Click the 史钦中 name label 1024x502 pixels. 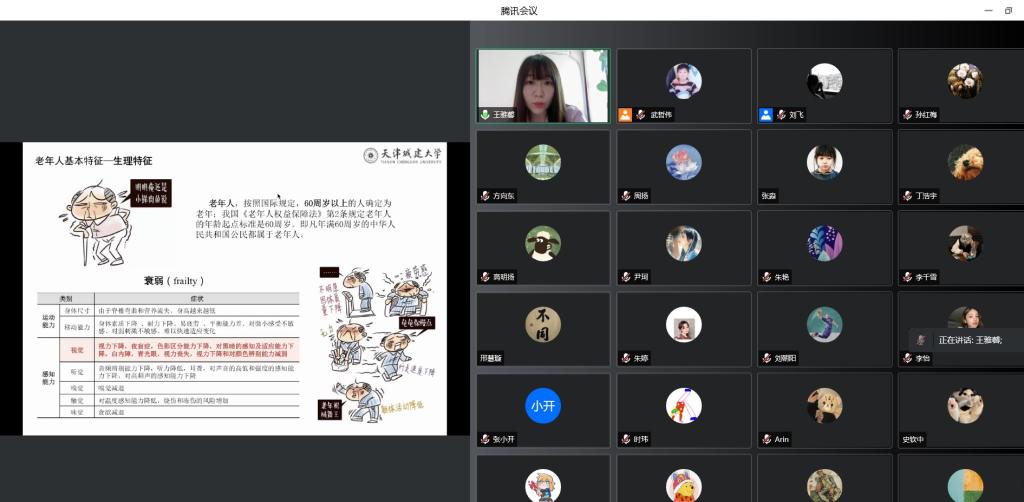tap(913, 439)
